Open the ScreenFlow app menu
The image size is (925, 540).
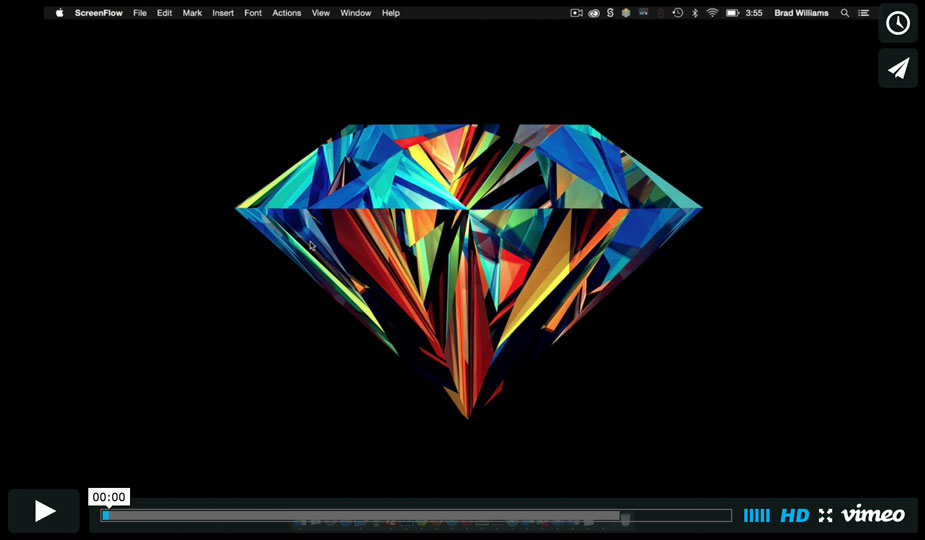(97, 13)
